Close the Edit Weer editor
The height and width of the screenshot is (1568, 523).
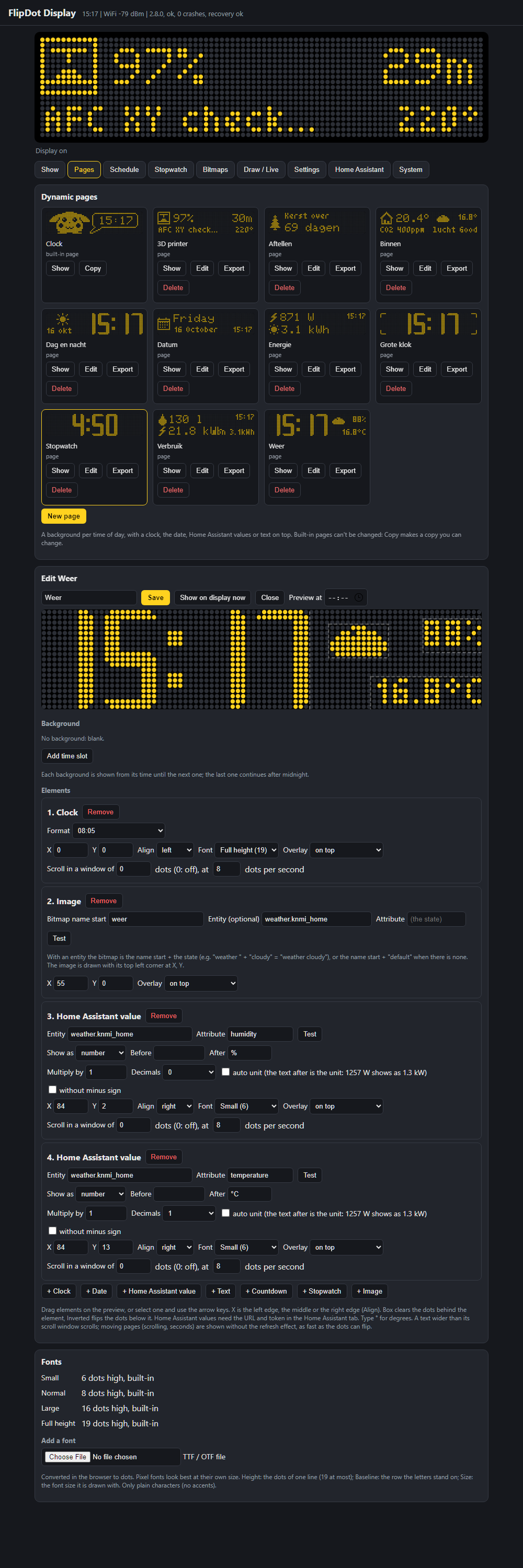pyautogui.click(x=270, y=598)
